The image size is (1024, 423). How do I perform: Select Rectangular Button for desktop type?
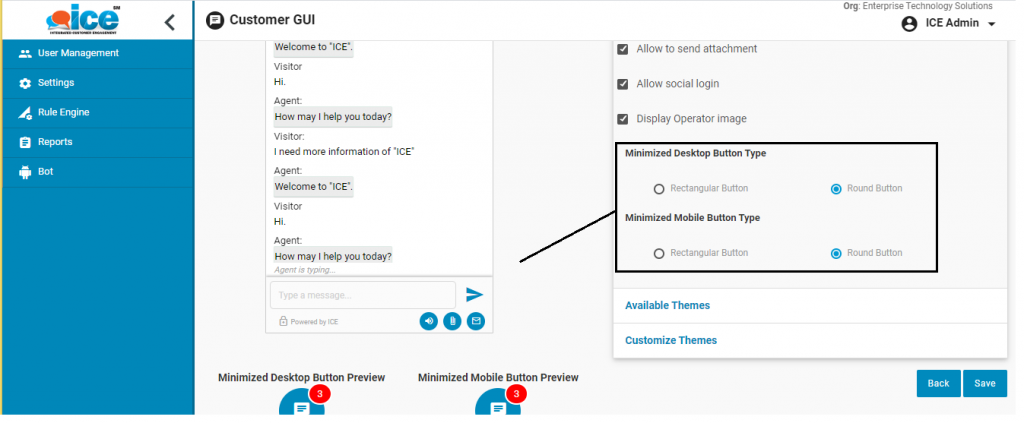point(659,189)
